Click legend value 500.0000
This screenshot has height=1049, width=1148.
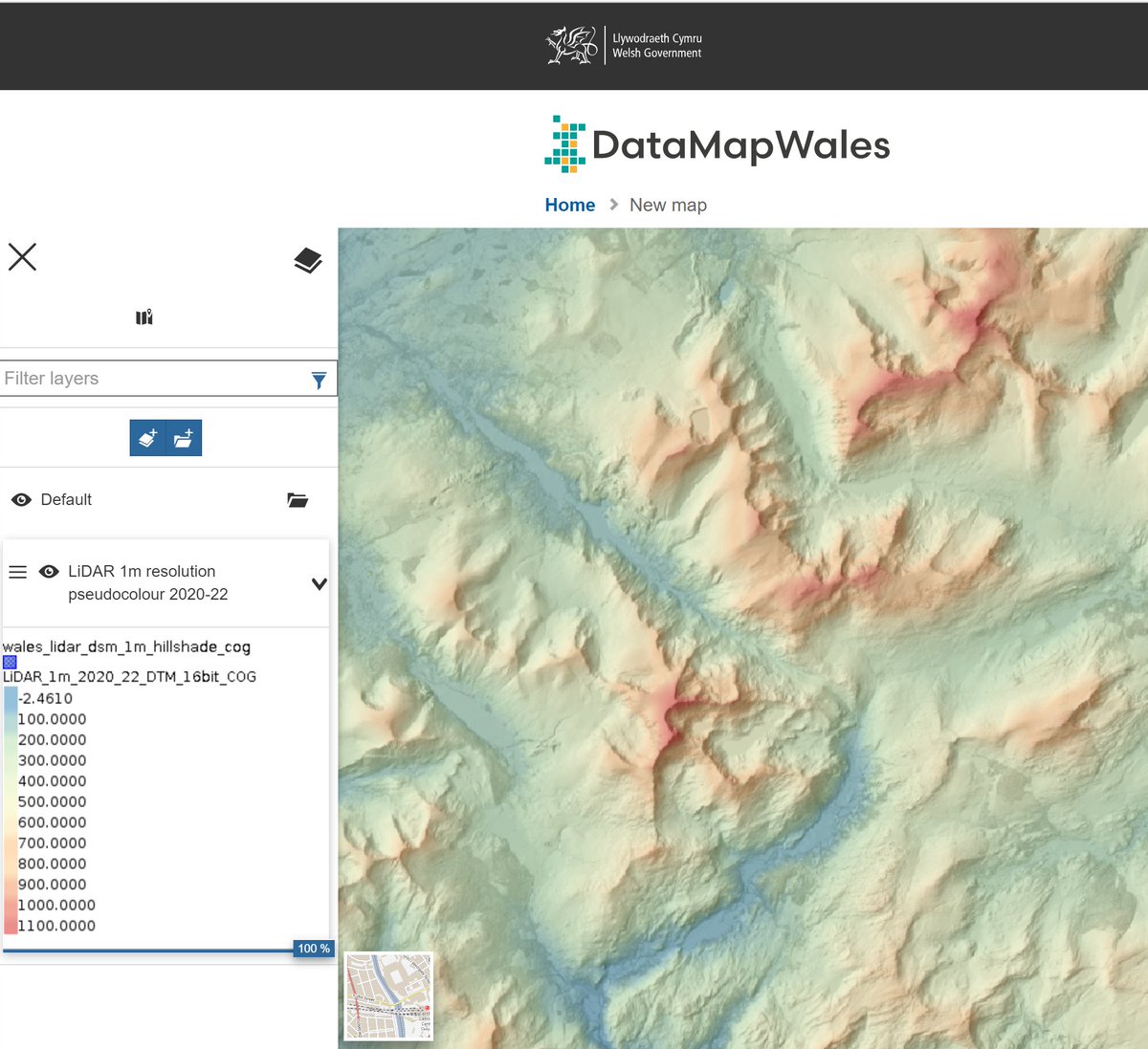point(52,801)
